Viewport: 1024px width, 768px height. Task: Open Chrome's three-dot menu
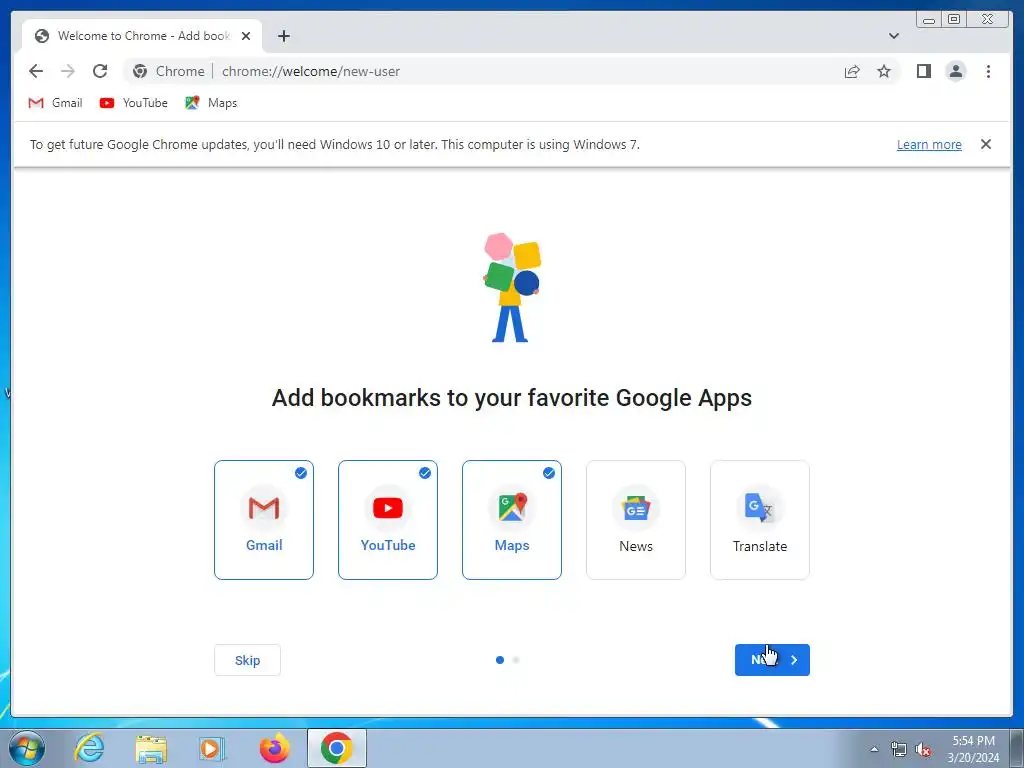pyautogui.click(x=988, y=71)
